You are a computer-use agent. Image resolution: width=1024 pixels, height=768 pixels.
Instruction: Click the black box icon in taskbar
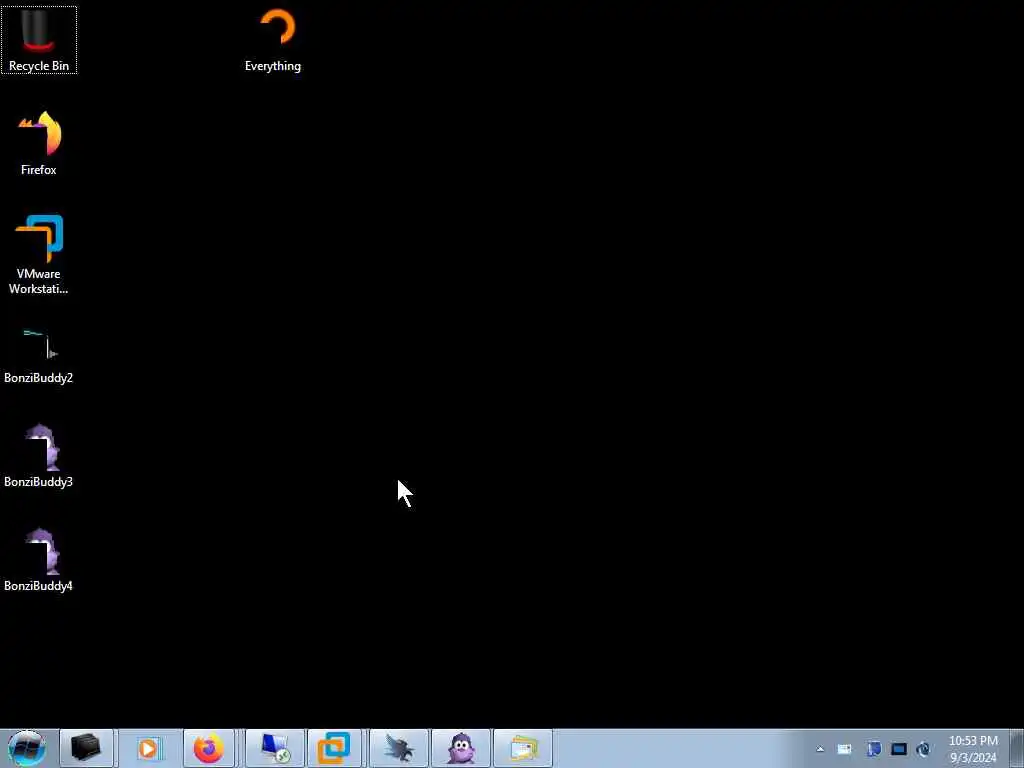tap(86, 748)
